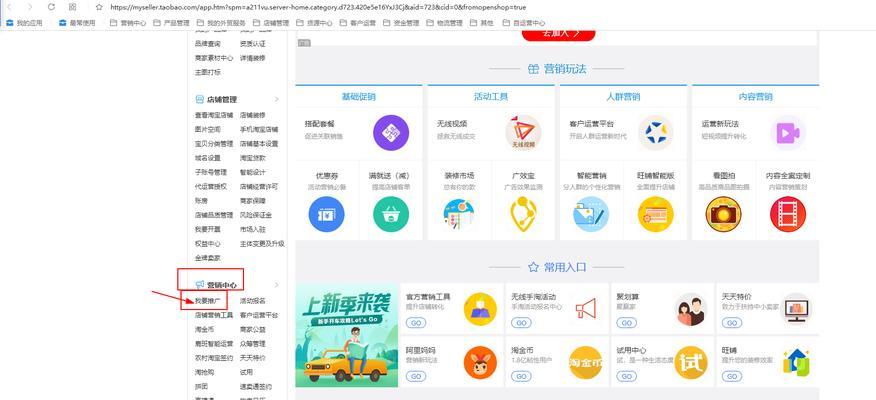876x400 pixels.
Task: Open 风险保证金 in the sidebar
Action: (x=256, y=215)
